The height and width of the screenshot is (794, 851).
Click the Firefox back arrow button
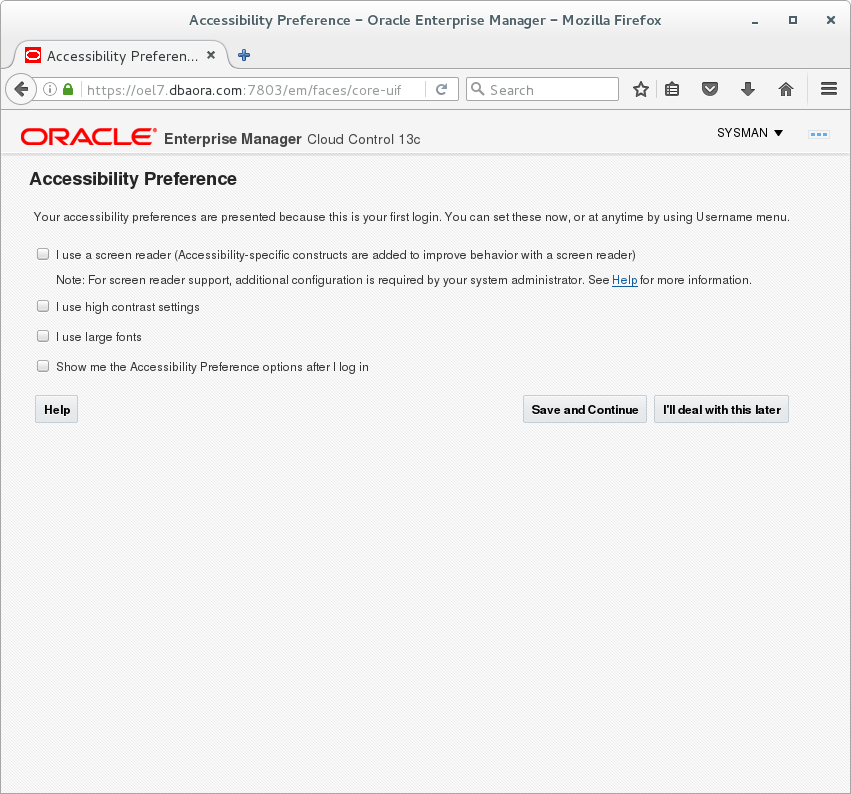click(21, 89)
